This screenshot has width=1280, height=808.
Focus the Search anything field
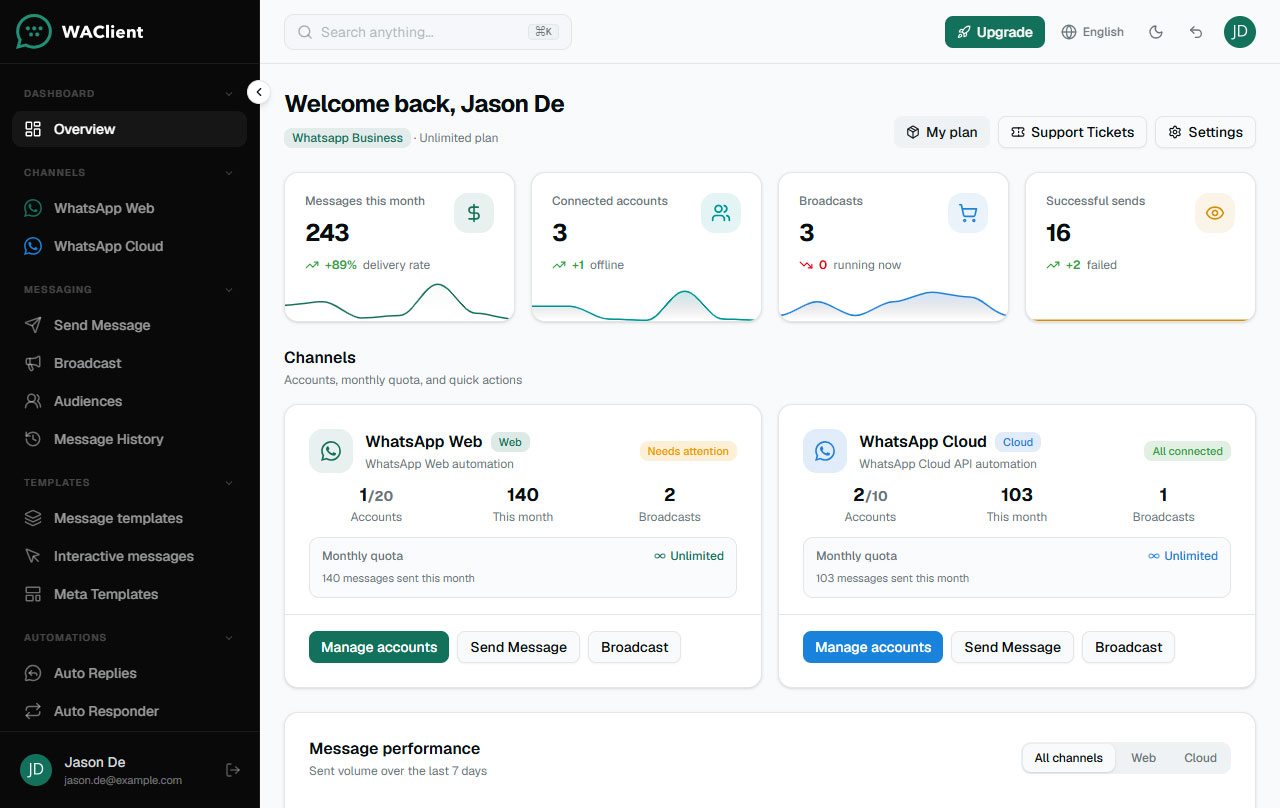[428, 32]
